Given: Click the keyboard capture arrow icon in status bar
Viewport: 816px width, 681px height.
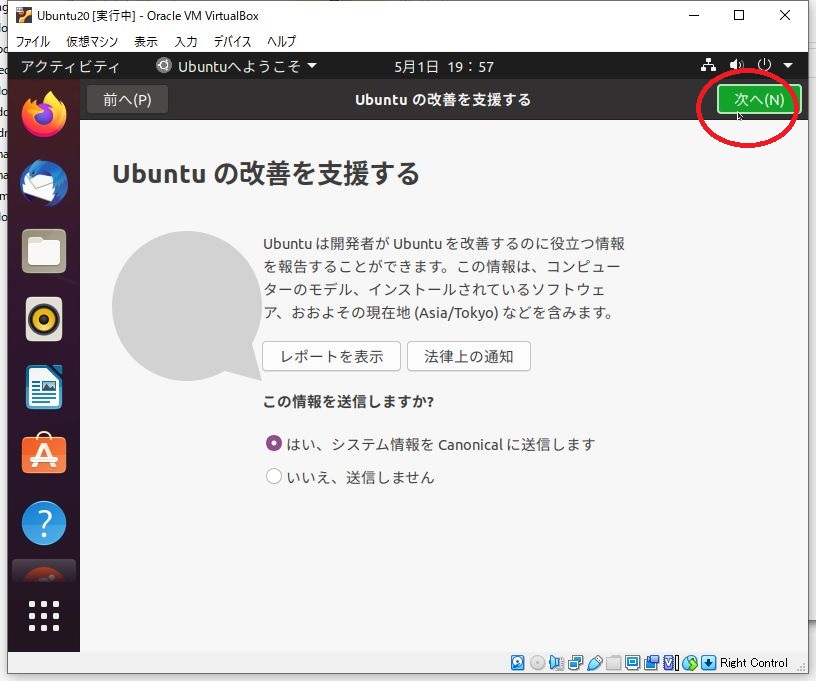Looking at the screenshot, I should point(708,662).
